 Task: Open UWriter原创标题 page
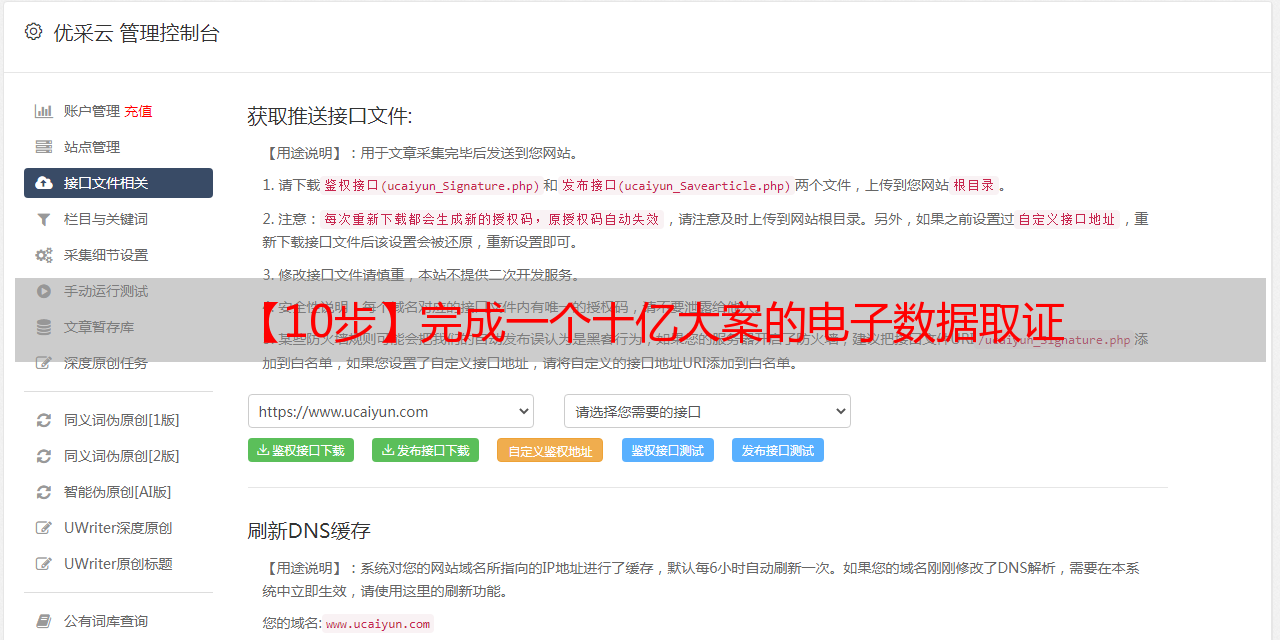click(x=118, y=564)
